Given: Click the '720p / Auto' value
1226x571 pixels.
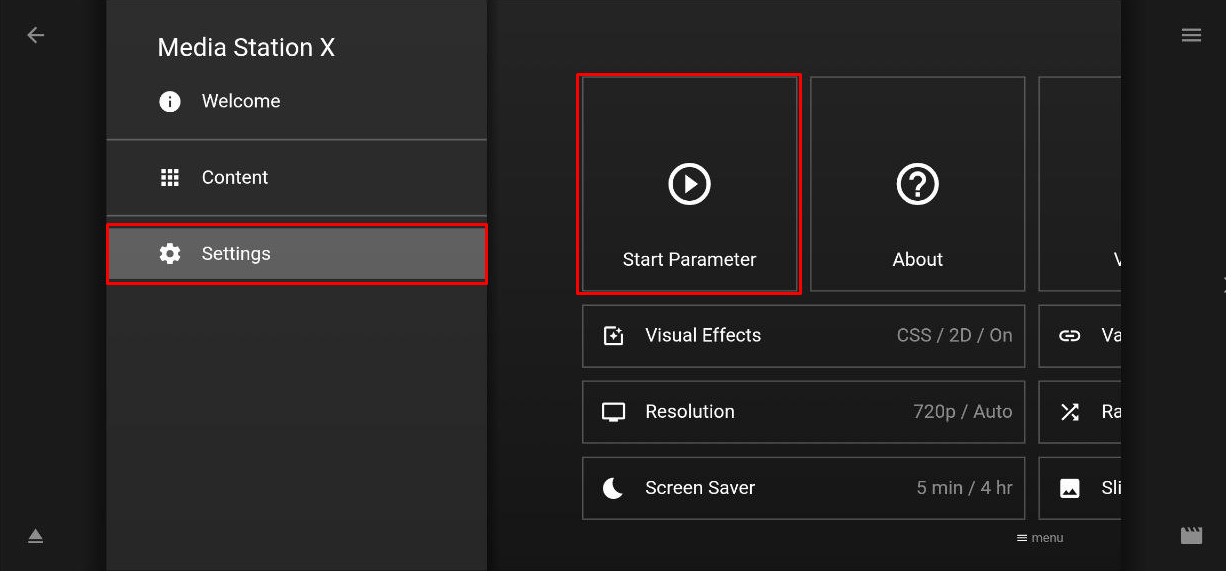Looking at the screenshot, I should [x=962, y=412].
